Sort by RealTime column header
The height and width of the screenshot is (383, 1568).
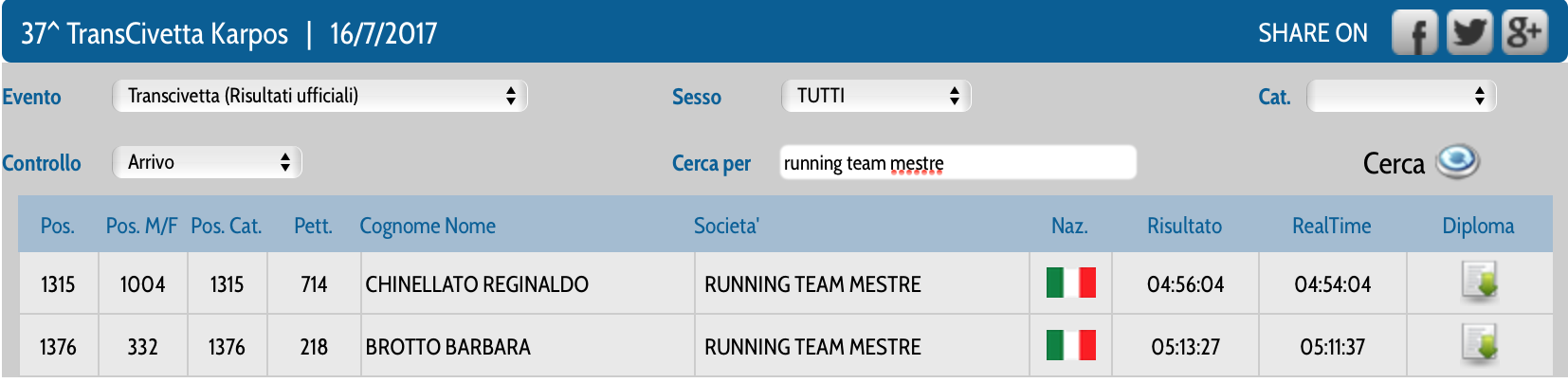tap(1331, 226)
